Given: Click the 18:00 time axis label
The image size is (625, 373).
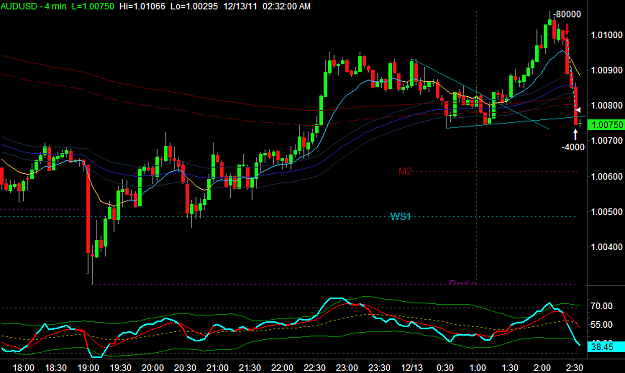Looking at the screenshot, I should click(24, 367).
